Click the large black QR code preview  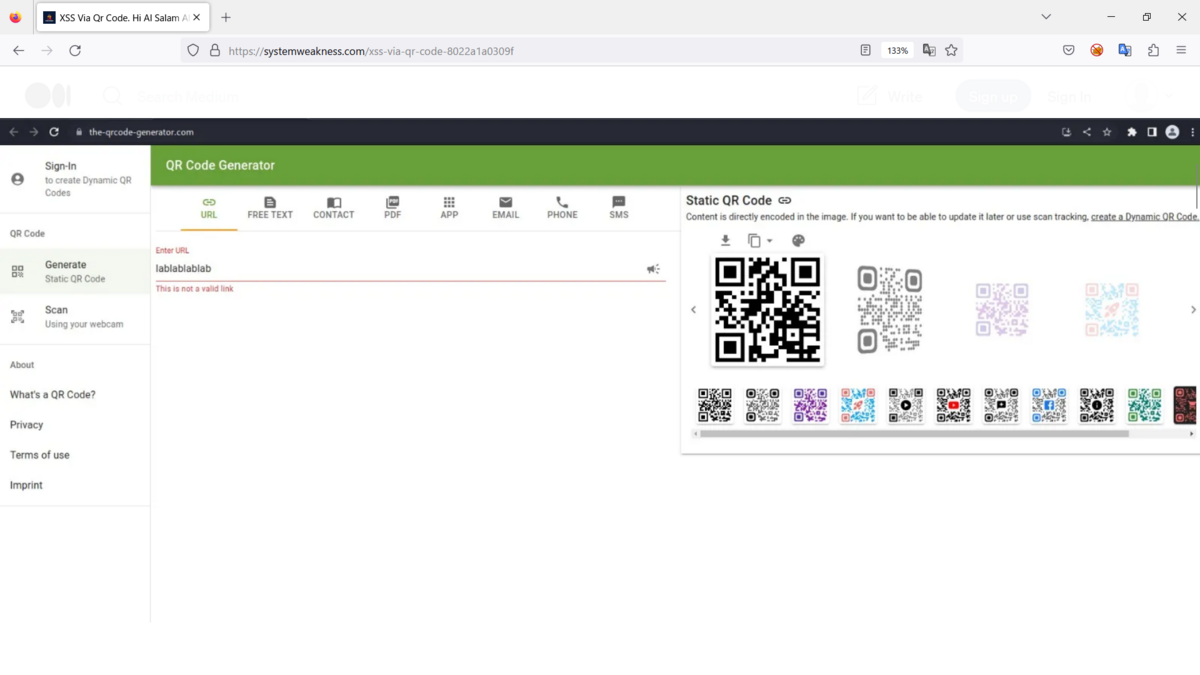(767, 310)
